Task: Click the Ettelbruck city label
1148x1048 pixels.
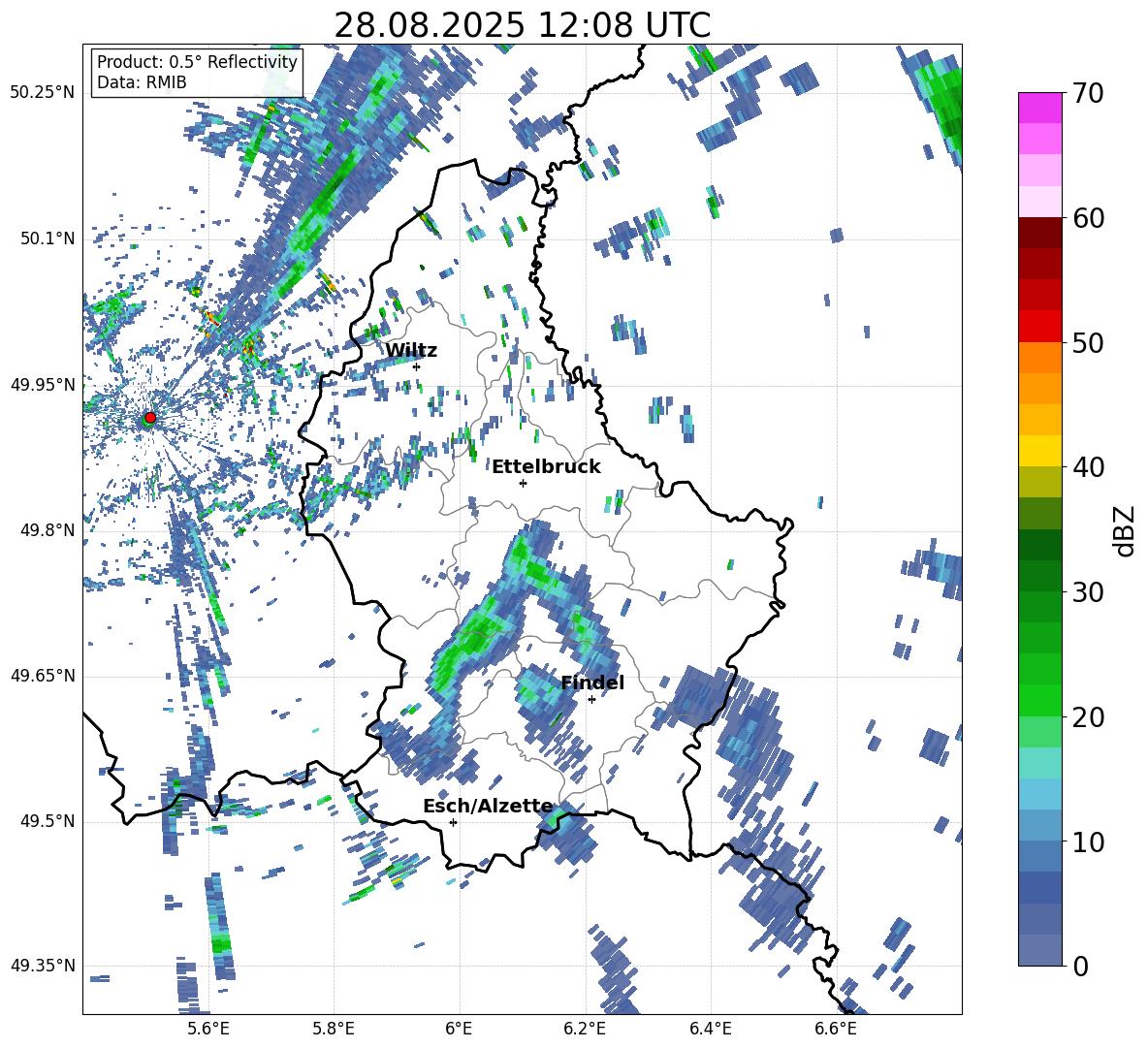Action: click(x=546, y=467)
